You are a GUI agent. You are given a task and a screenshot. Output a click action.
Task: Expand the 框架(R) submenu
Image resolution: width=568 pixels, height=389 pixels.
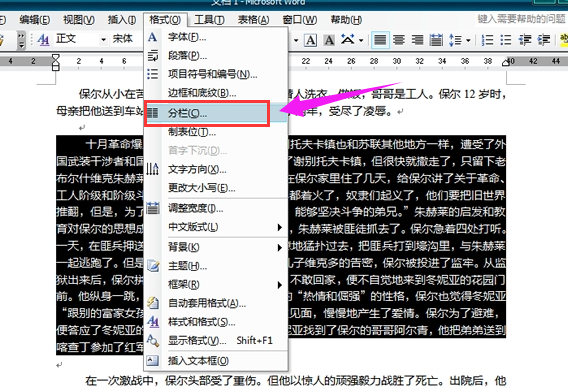216,285
